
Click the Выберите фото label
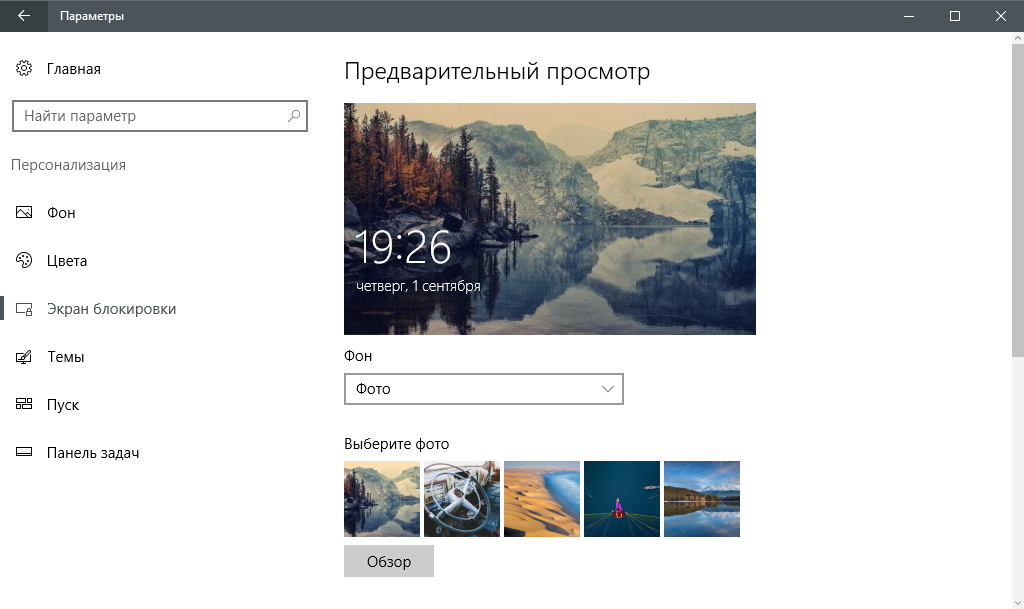click(396, 444)
